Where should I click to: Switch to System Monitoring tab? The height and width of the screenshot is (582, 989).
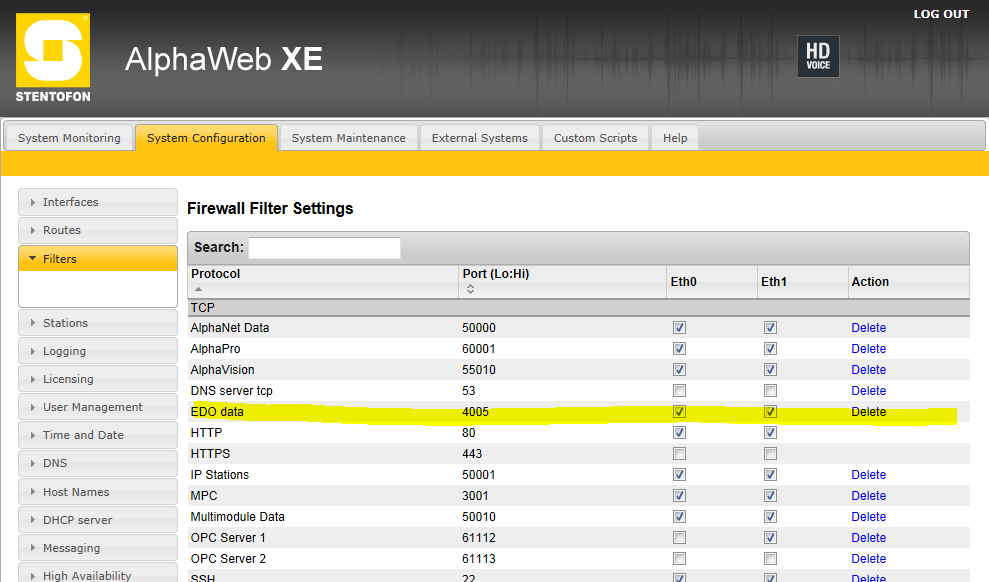coord(69,138)
